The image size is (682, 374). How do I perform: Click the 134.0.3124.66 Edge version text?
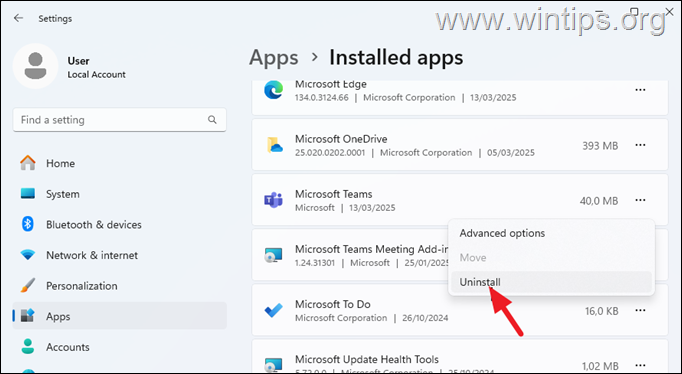pos(321,97)
